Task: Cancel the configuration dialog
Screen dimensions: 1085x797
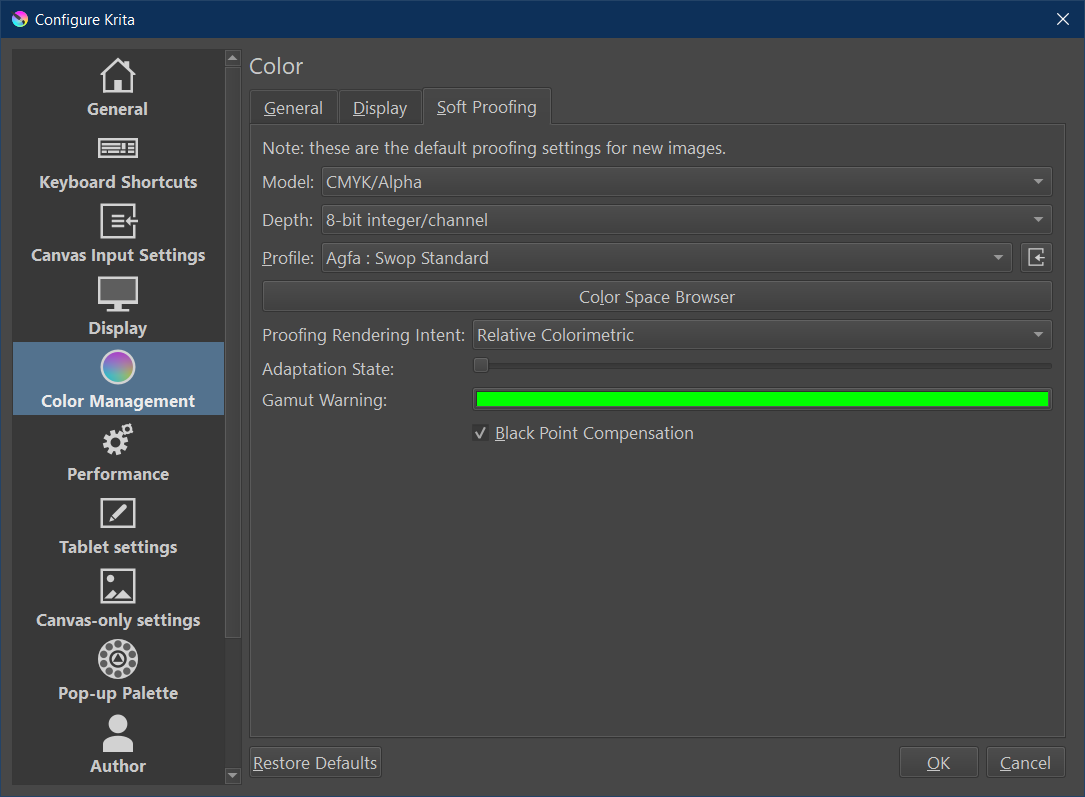Action: click(x=1025, y=762)
